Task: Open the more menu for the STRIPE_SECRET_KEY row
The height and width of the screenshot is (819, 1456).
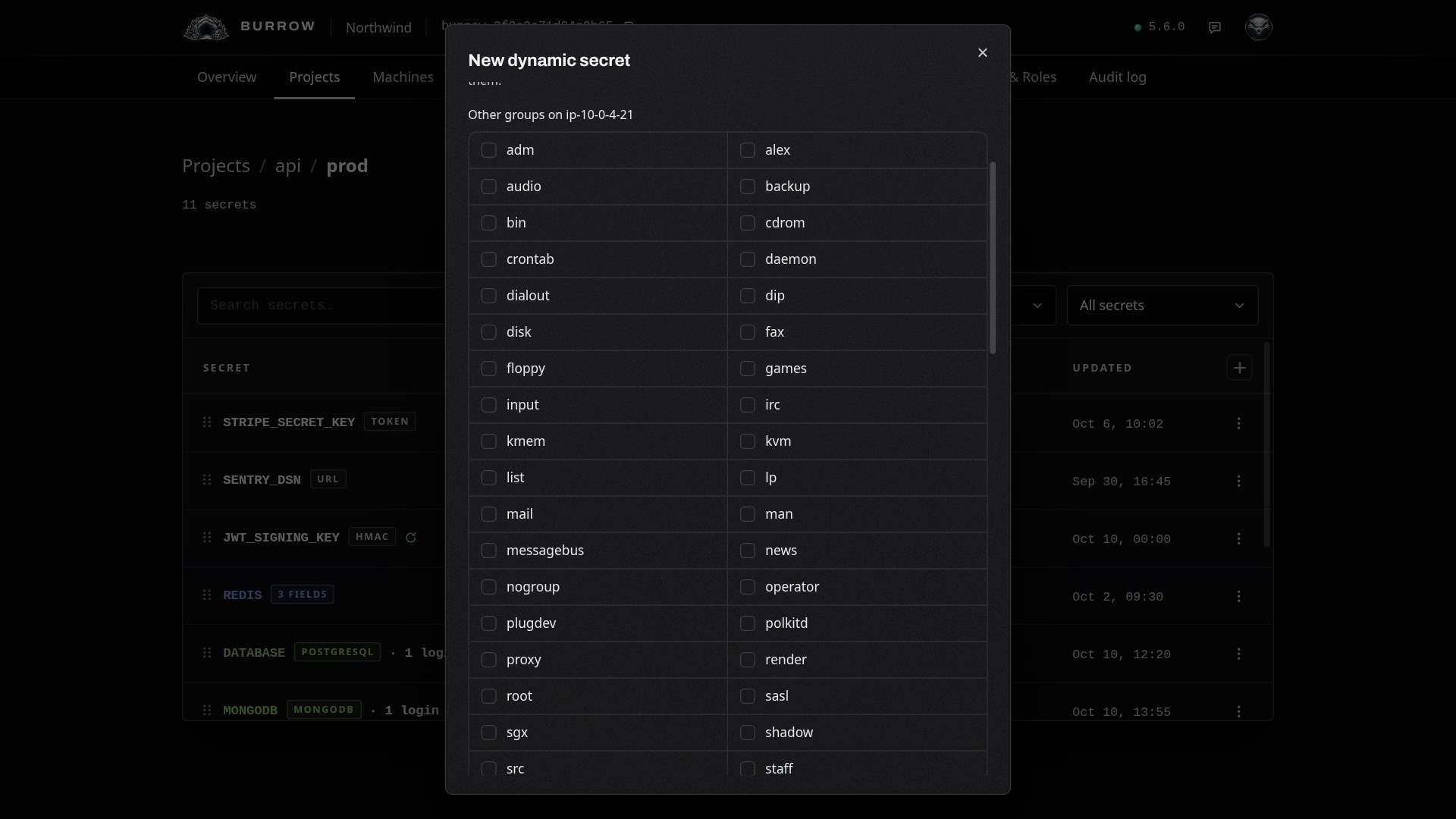Action: [1239, 423]
